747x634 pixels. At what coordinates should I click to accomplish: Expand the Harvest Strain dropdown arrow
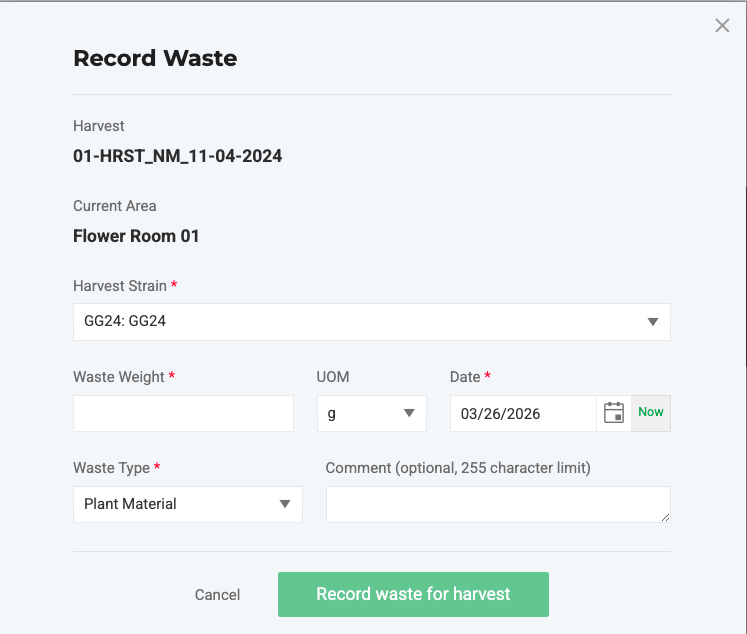click(653, 322)
